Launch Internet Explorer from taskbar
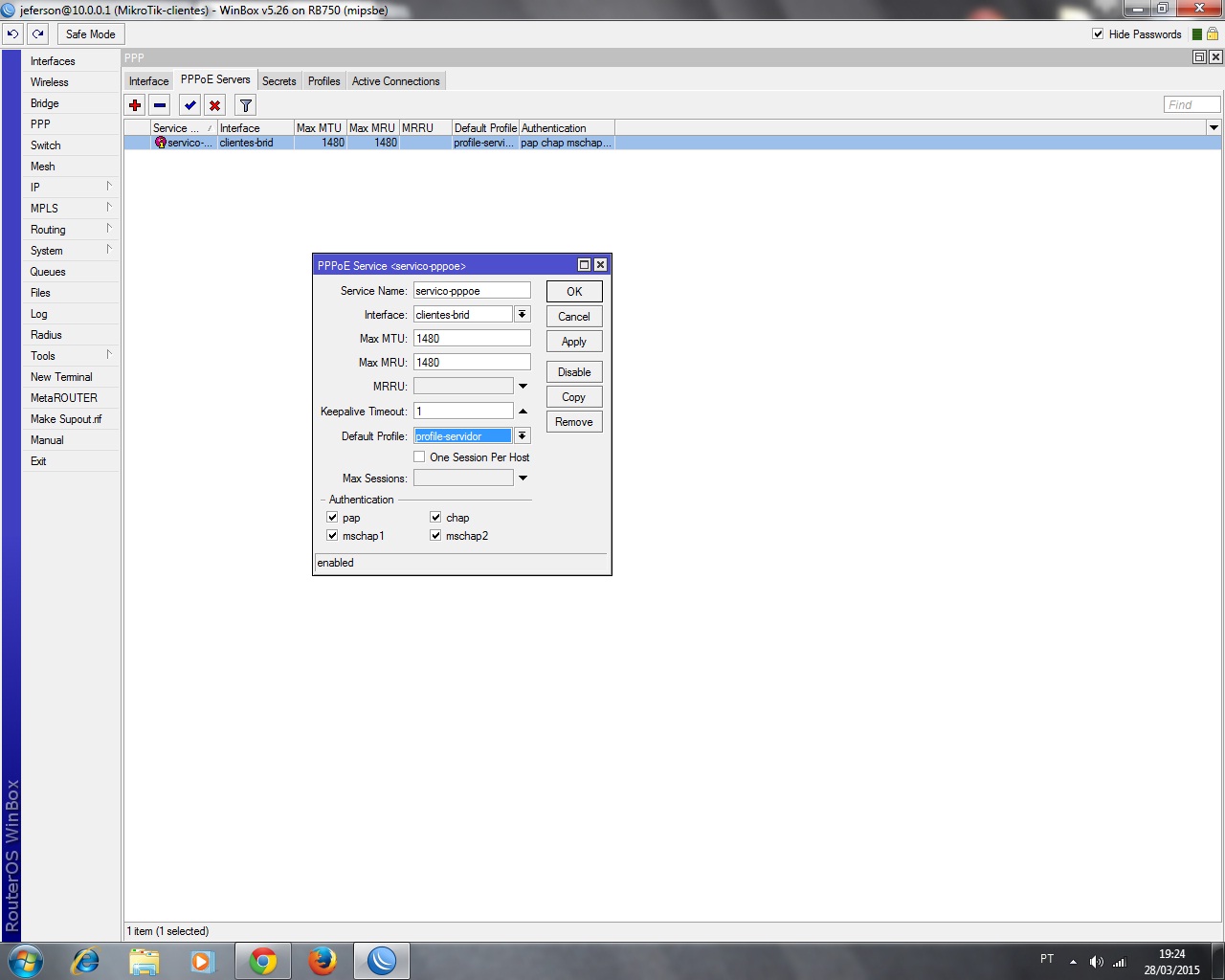This screenshot has height=980, width=1225. (86, 960)
